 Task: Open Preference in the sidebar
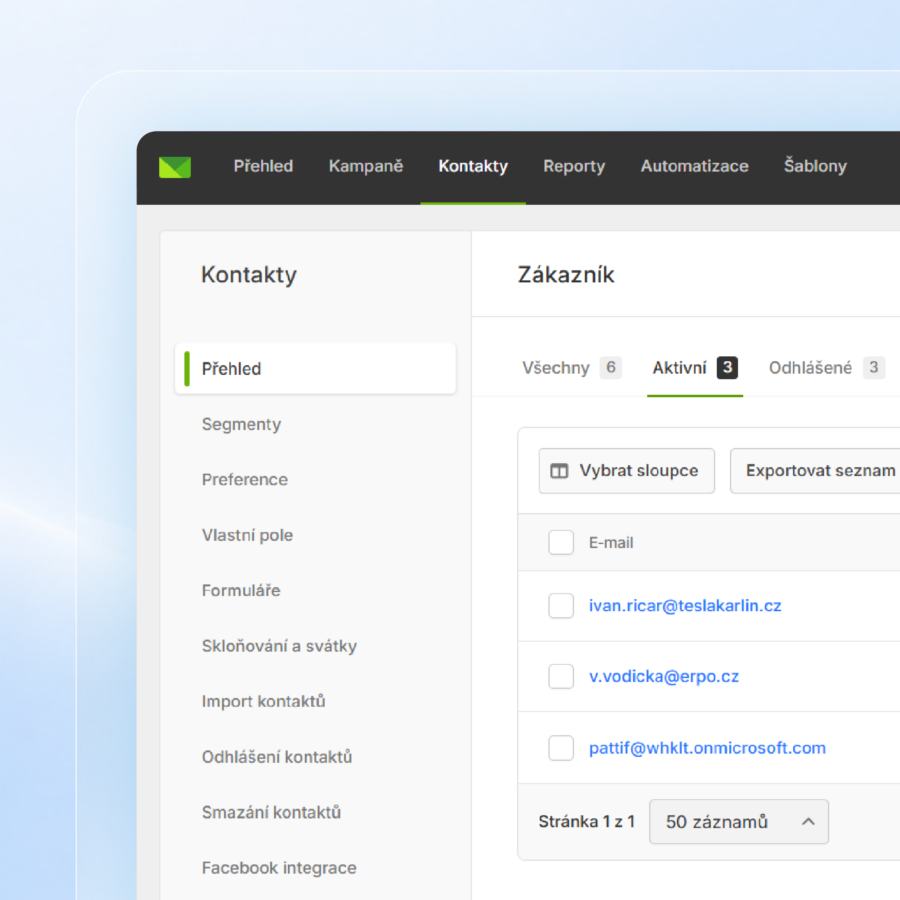[245, 479]
